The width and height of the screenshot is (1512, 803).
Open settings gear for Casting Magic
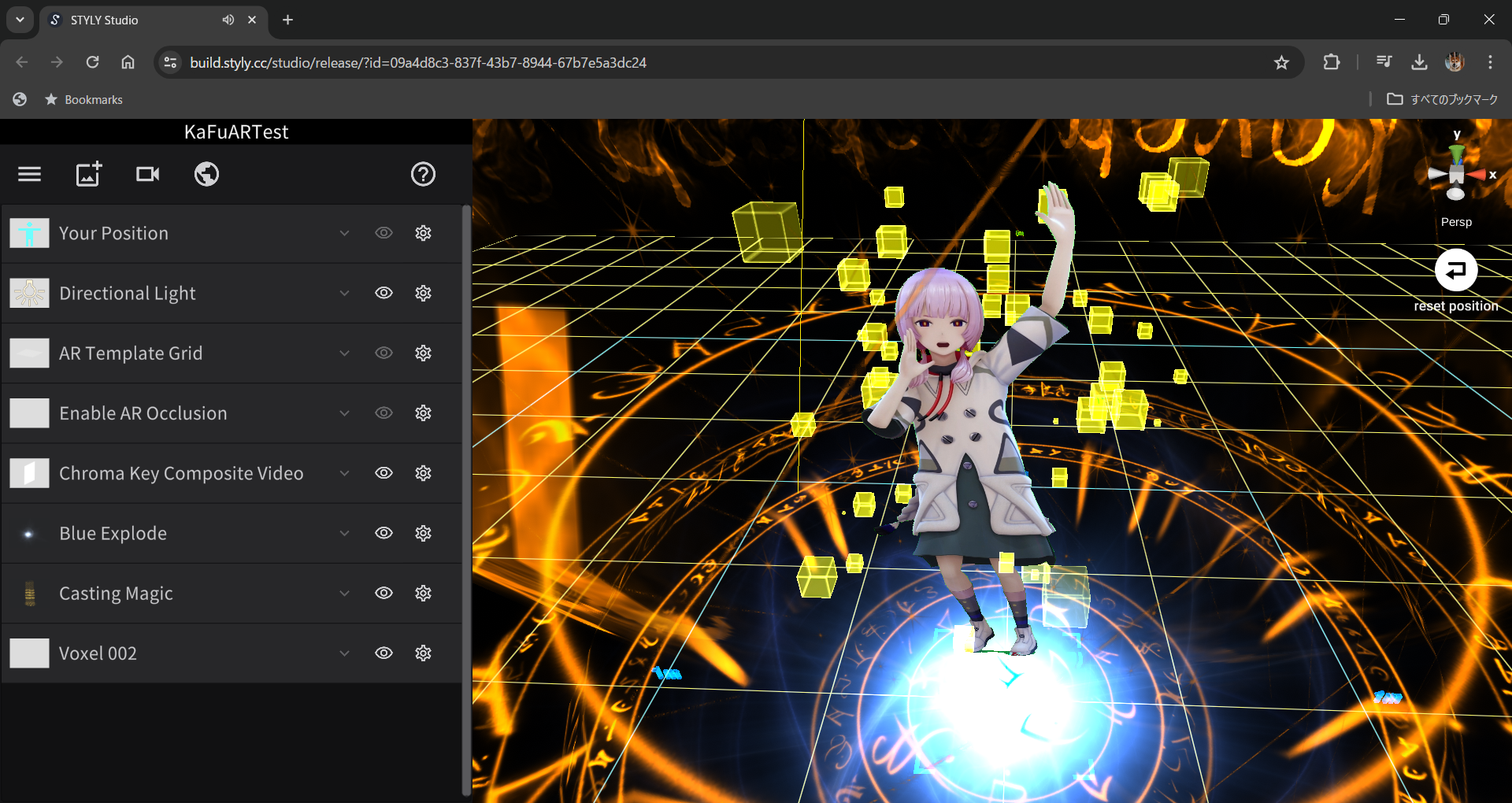pyautogui.click(x=424, y=593)
